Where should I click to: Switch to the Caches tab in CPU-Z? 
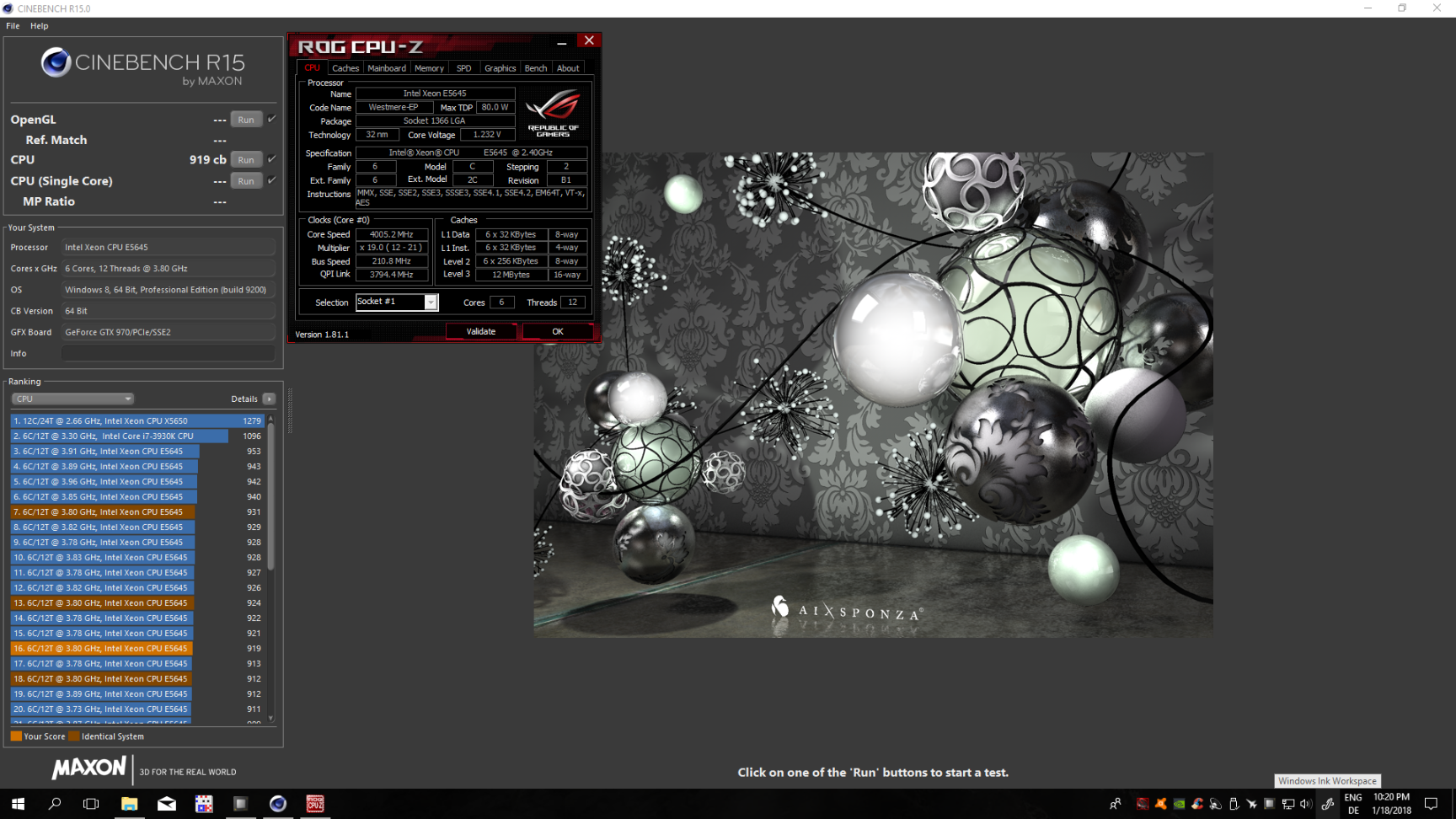pyautogui.click(x=345, y=68)
